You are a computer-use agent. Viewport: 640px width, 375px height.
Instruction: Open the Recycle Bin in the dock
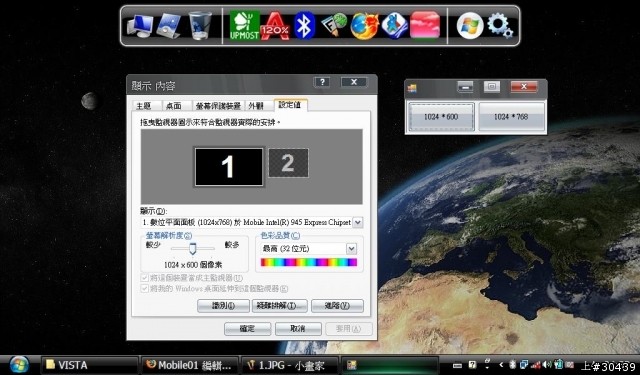[200, 25]
